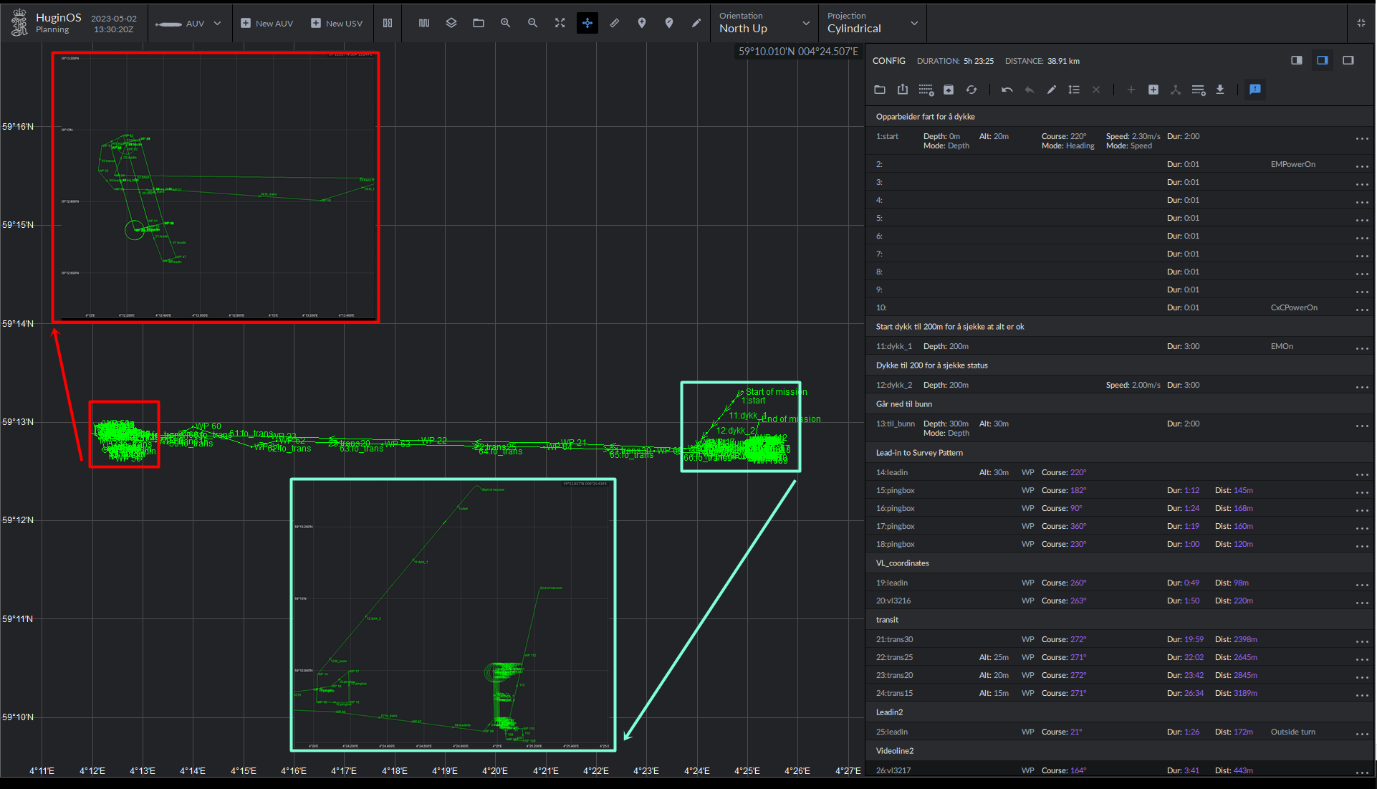The image size is (1377, 789).
Task: Click the undo icon in the CONFIG toolbar
Action: [x=1007, y=89]
